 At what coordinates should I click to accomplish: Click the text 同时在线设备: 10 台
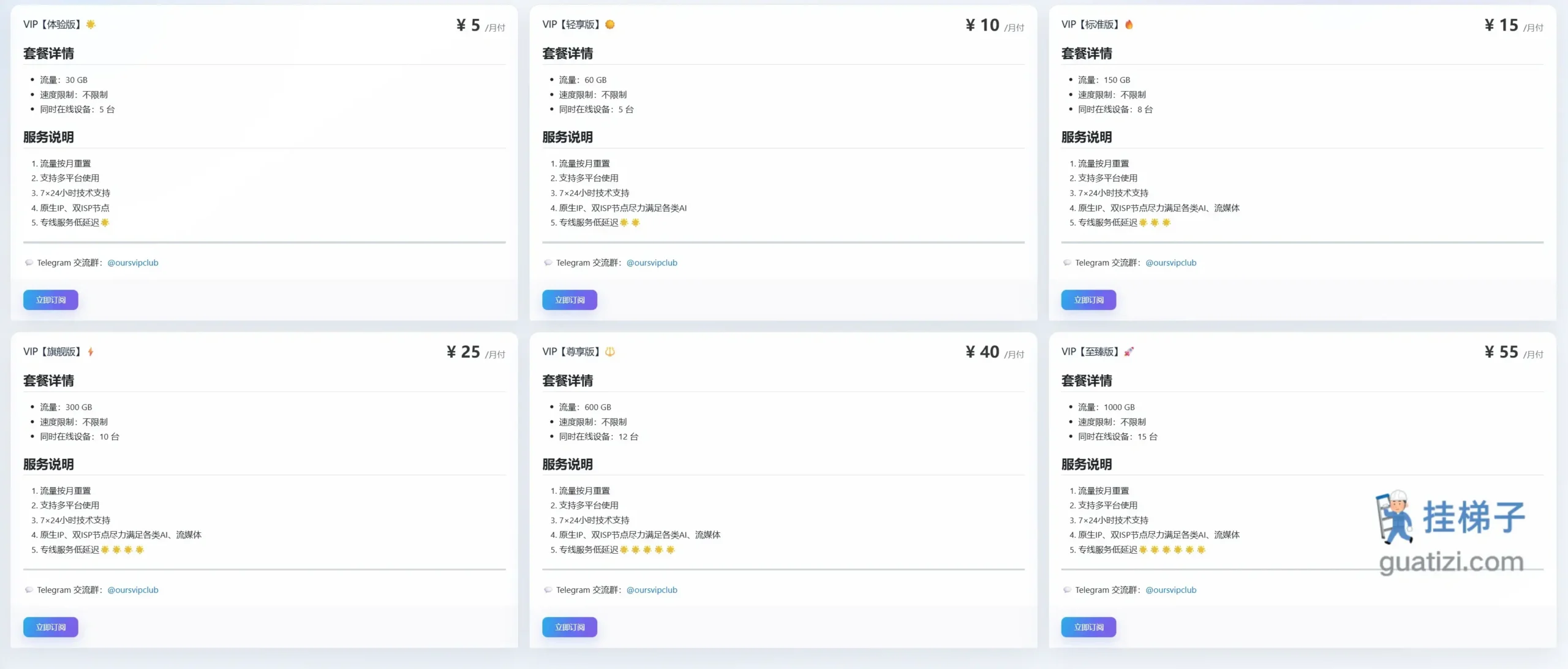pyautogui.click(x=80, y=437)
